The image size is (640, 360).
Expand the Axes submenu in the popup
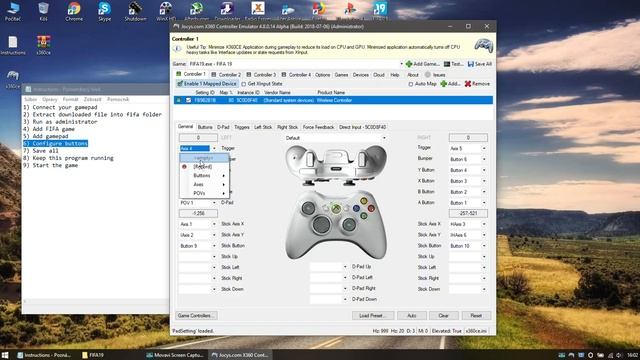click(x=204, y=184)
